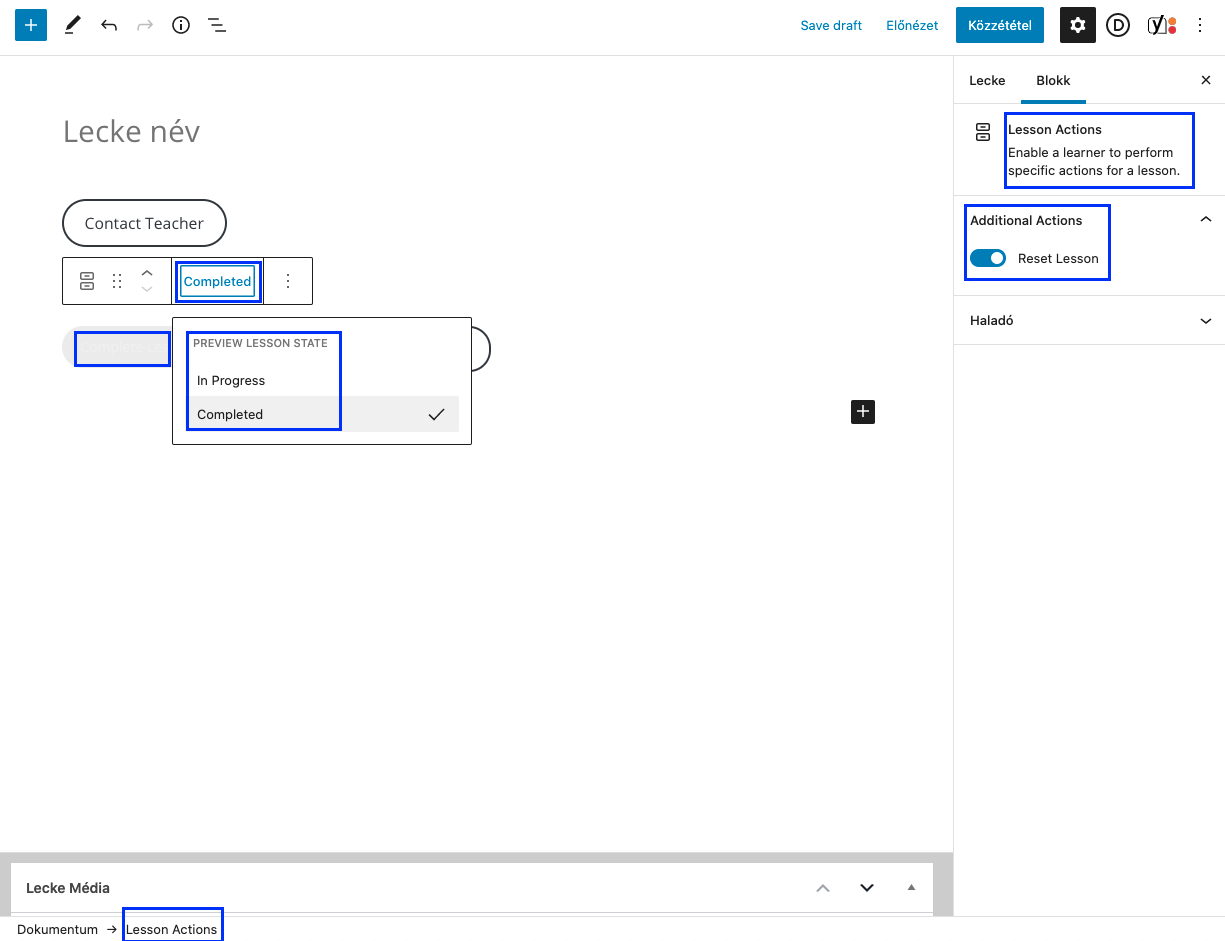Switch to the Lecke tab

click(x=987, y=80)
